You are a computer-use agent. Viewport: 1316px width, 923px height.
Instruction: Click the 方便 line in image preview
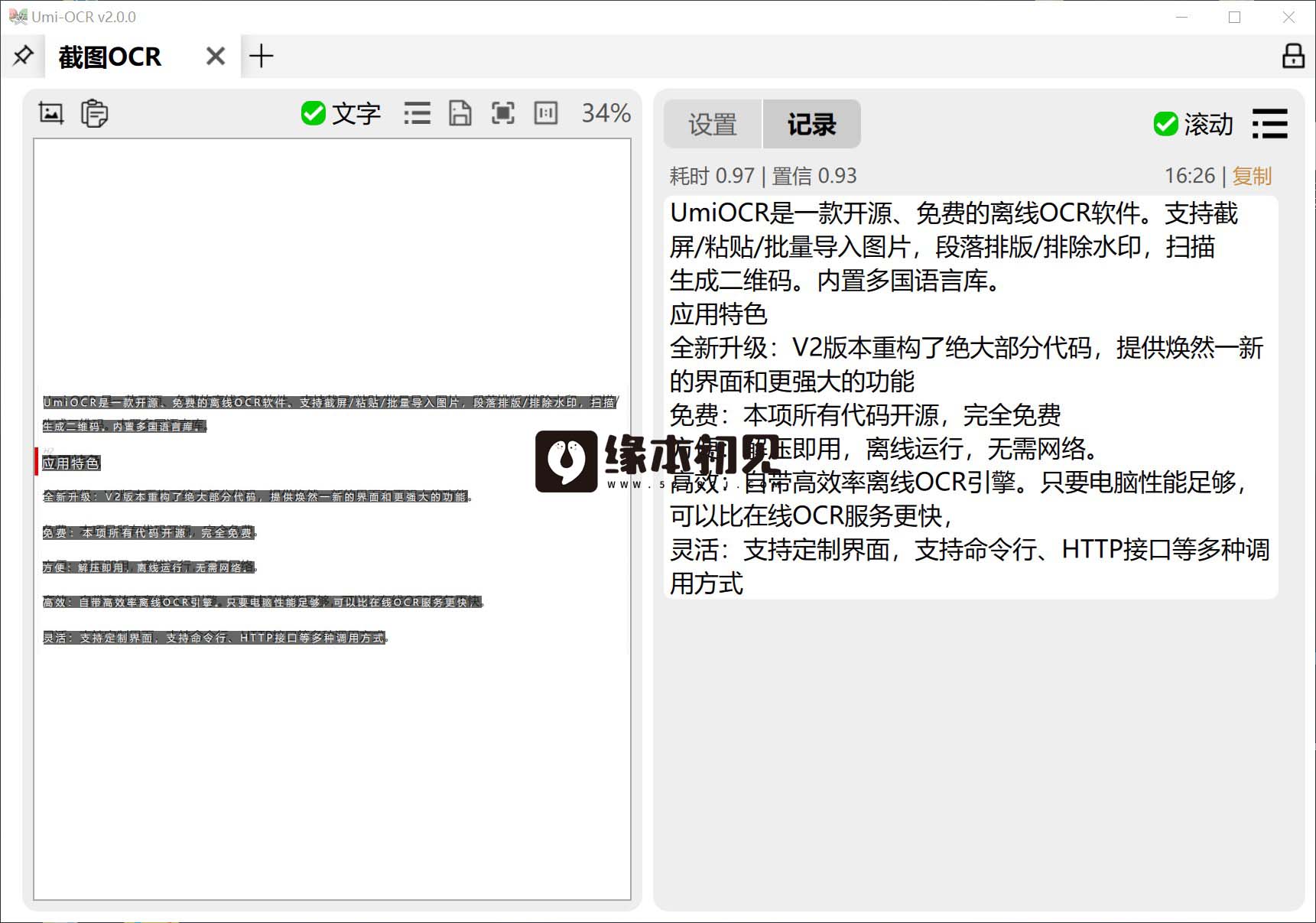tap(149, 567)
